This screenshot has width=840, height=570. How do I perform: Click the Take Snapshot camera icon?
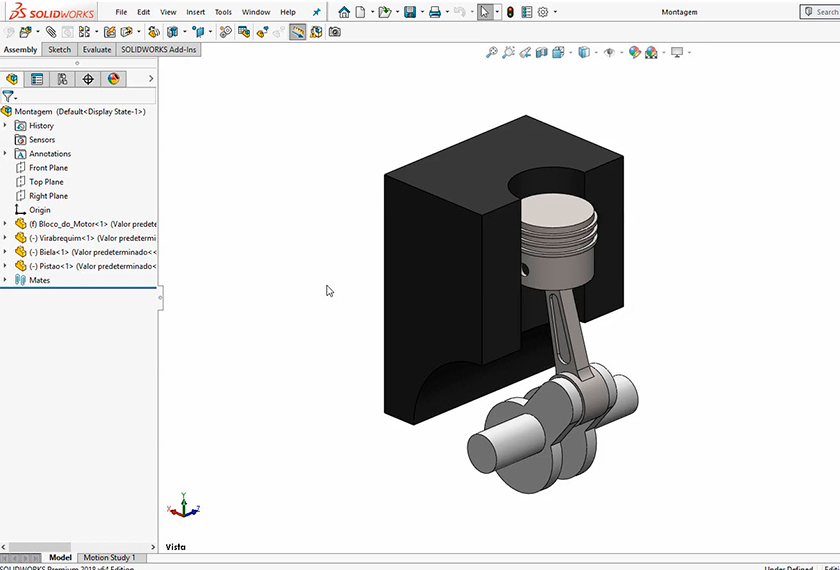tap(334, 32)
